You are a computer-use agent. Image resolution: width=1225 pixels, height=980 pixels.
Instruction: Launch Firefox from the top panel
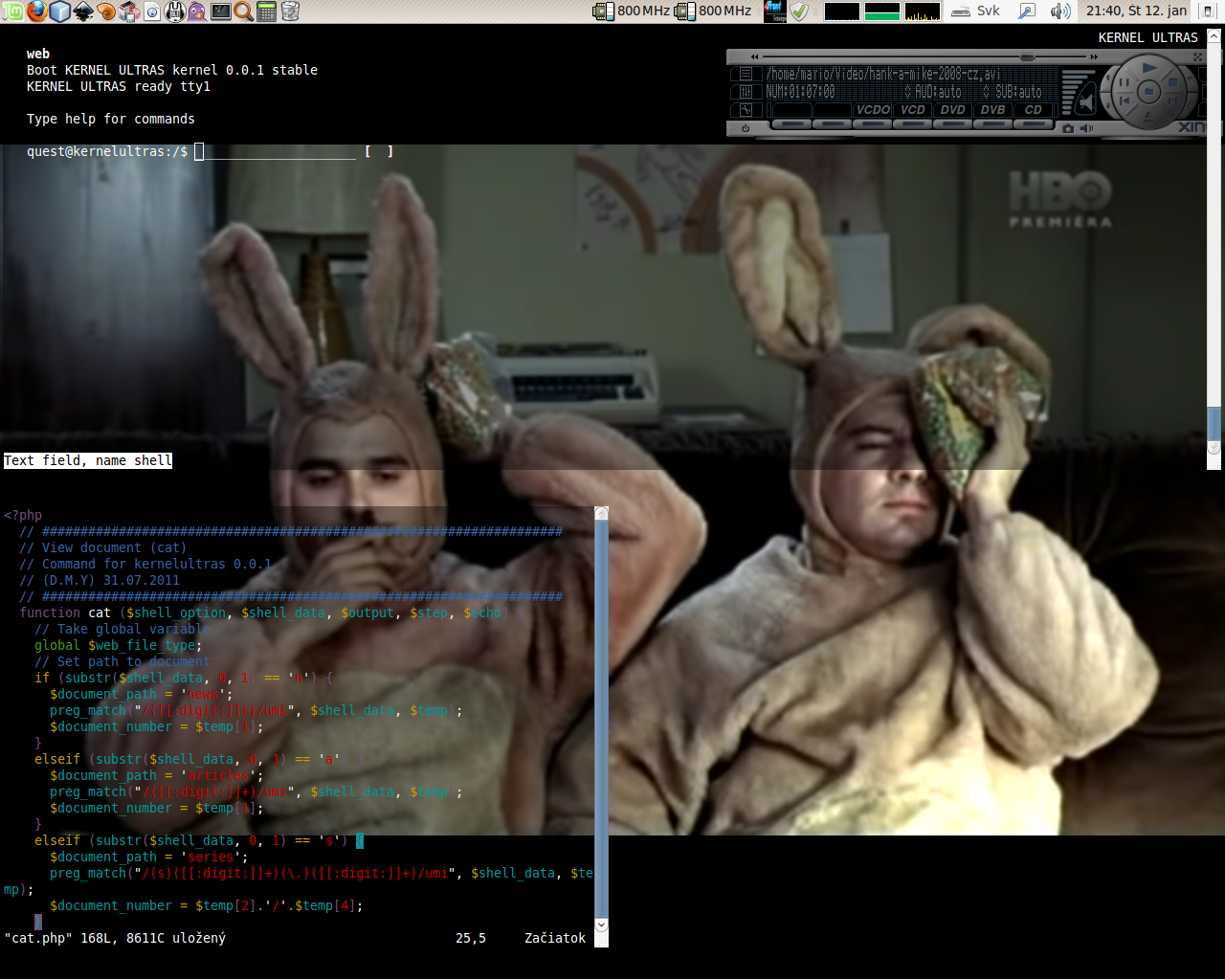pyautogui.click(x=36, y=11)
